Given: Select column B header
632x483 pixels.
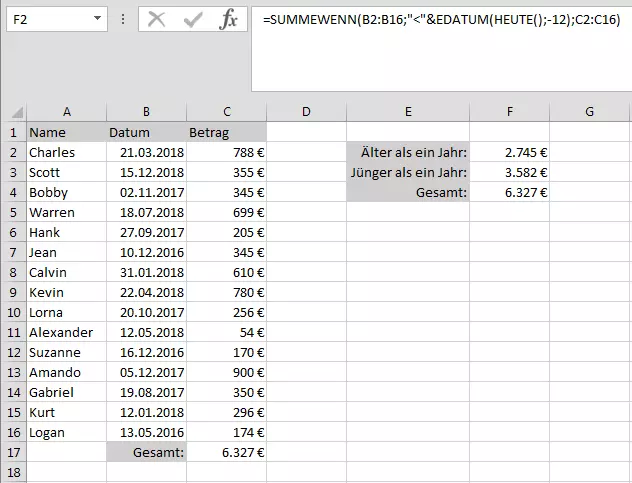Looking at the screenshot, I should point(146,111).
